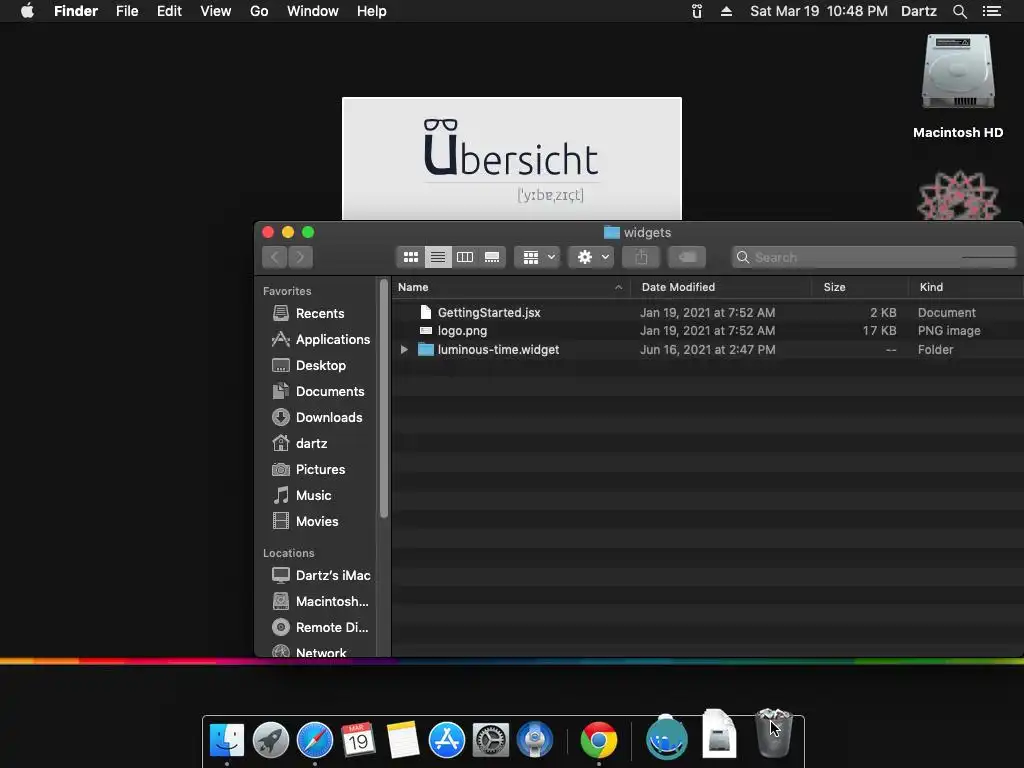Switch Finder to gallery view

492,257
